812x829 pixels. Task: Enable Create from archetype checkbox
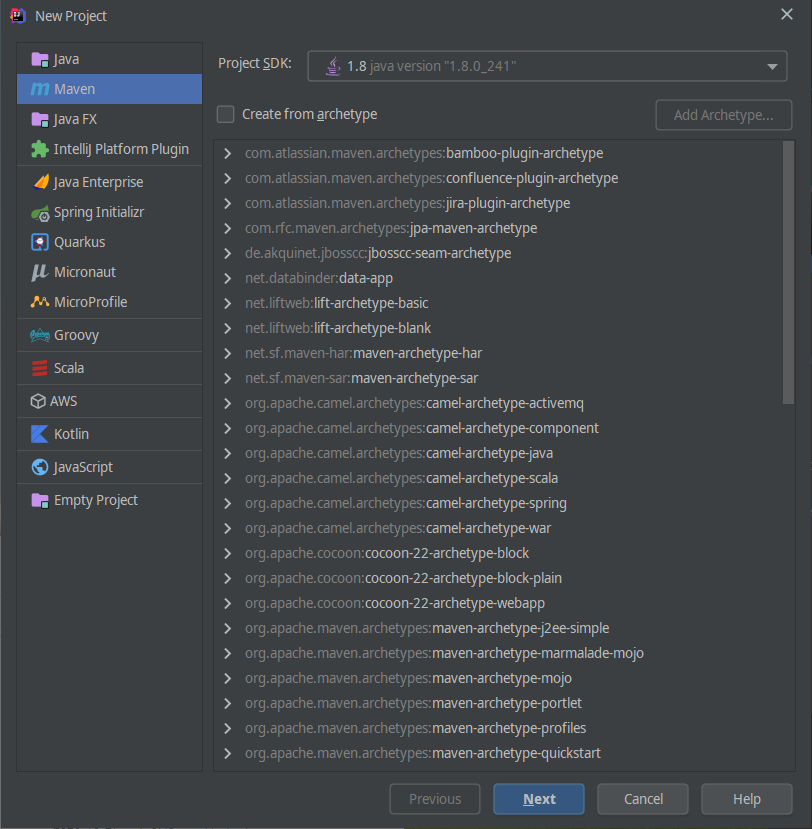coord(225,114)
